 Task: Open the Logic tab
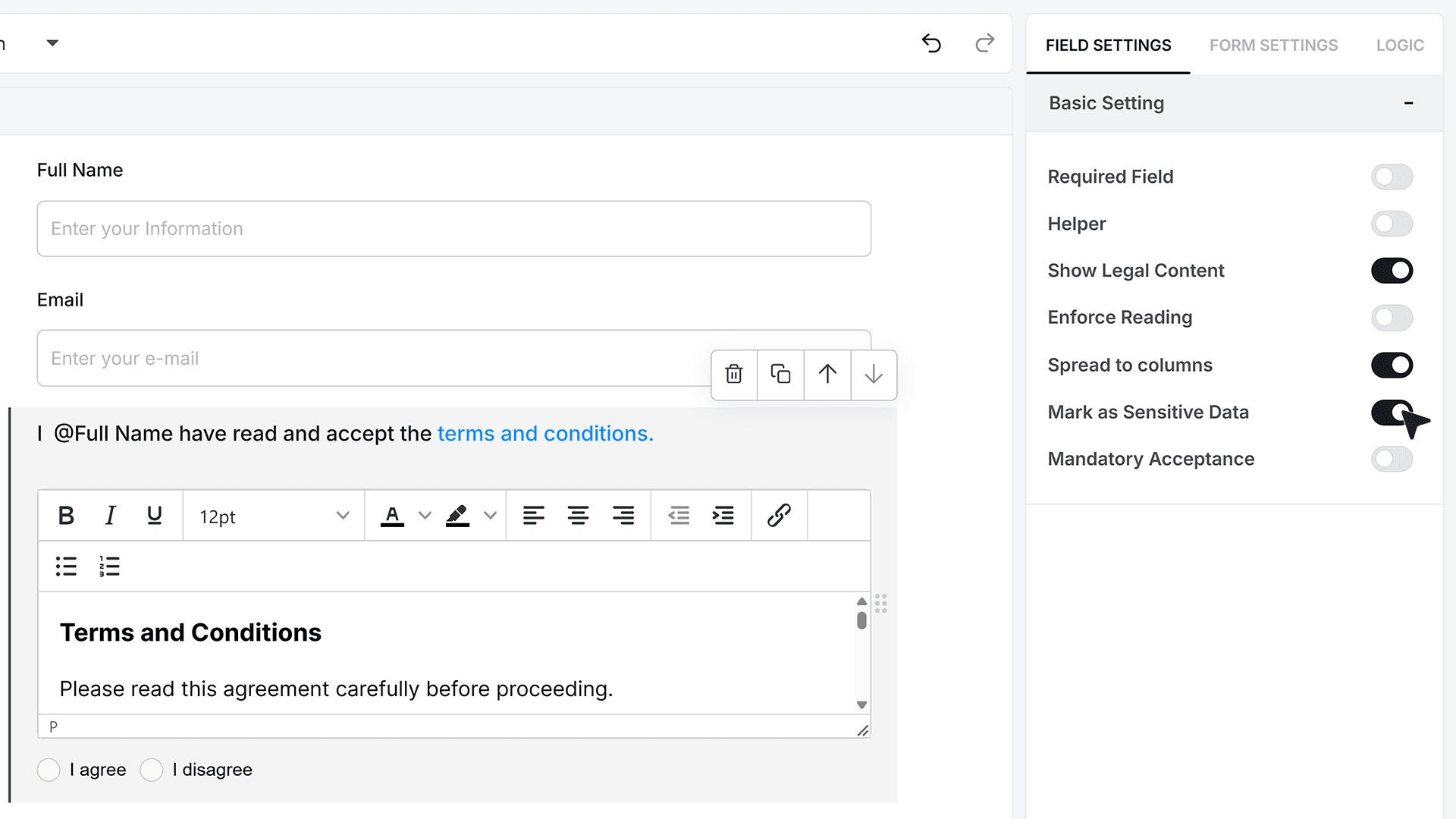[1400, 45]
